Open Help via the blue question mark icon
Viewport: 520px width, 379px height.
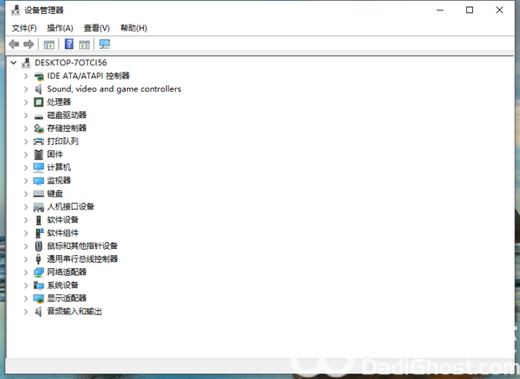click(x=69, y=44)
